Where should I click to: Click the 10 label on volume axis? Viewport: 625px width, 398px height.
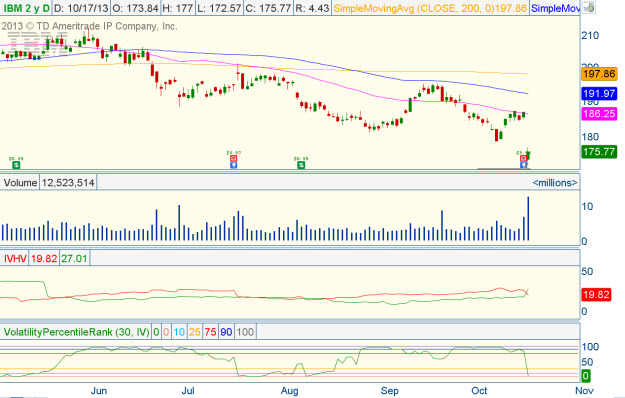pyautogui.click(x=588, y=206)
